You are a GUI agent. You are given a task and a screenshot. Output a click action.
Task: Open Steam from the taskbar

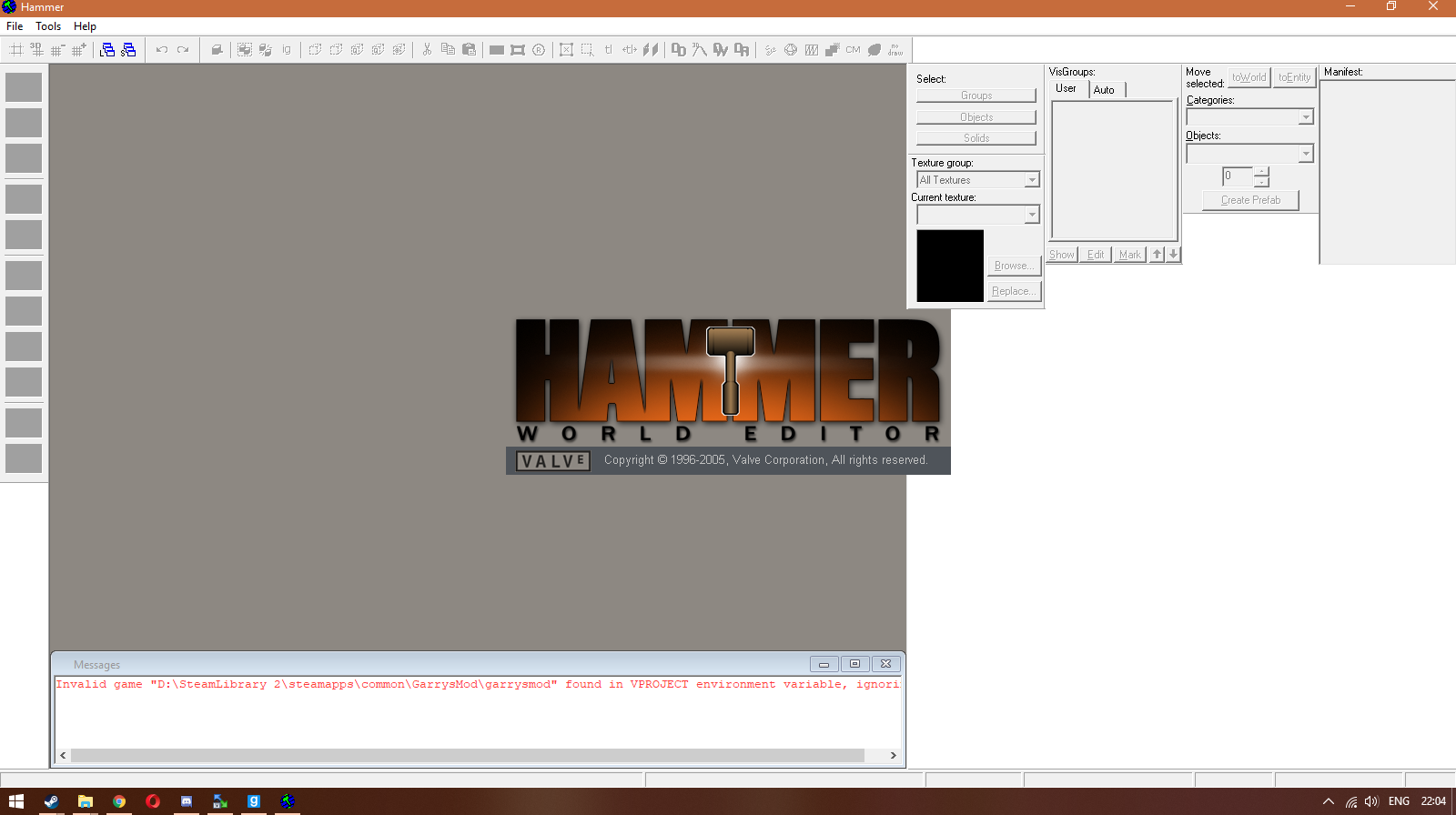[x=51, y=801]
